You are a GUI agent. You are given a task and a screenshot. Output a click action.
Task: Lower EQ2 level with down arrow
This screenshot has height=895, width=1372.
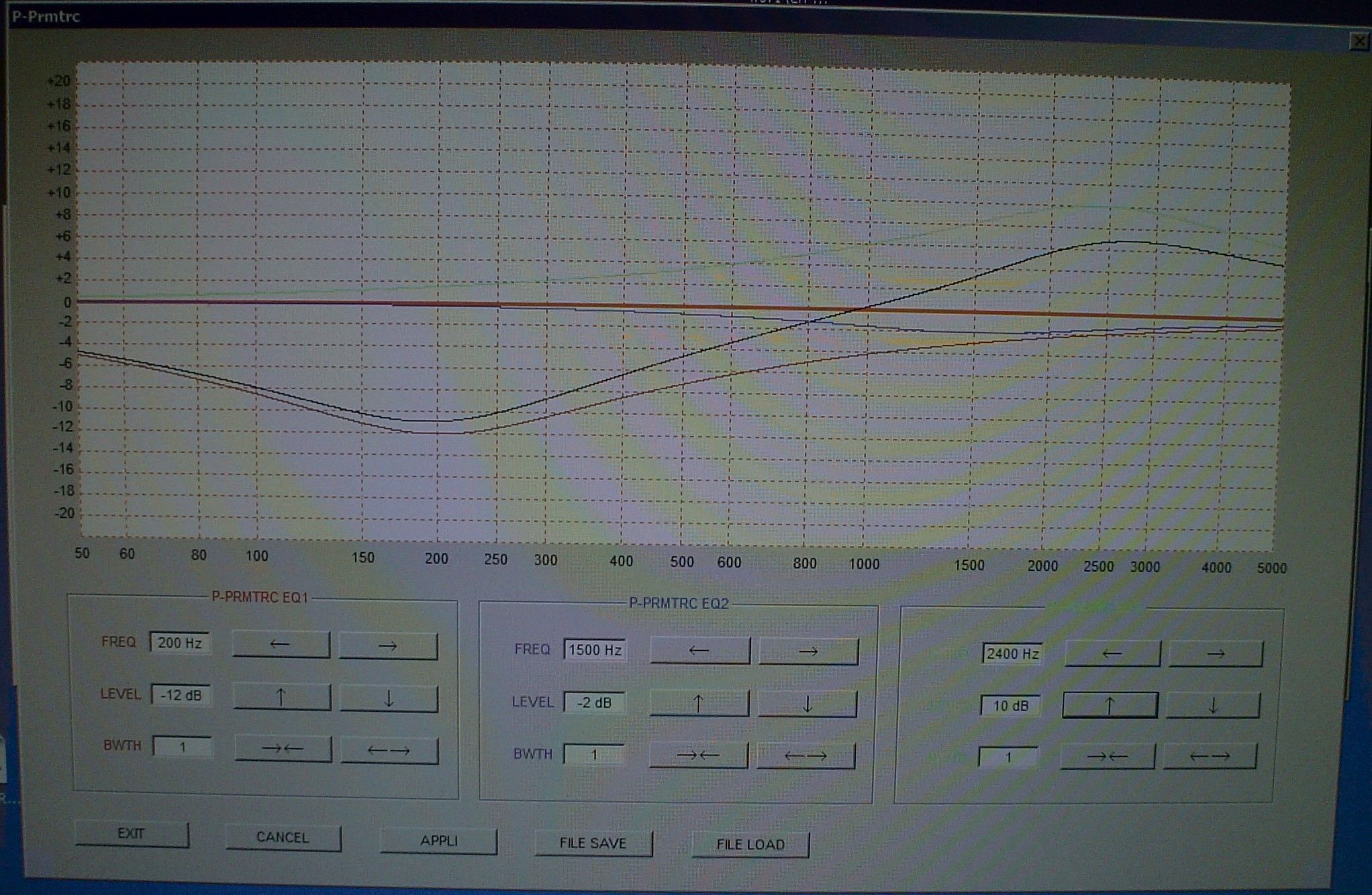tap(807, 704)
